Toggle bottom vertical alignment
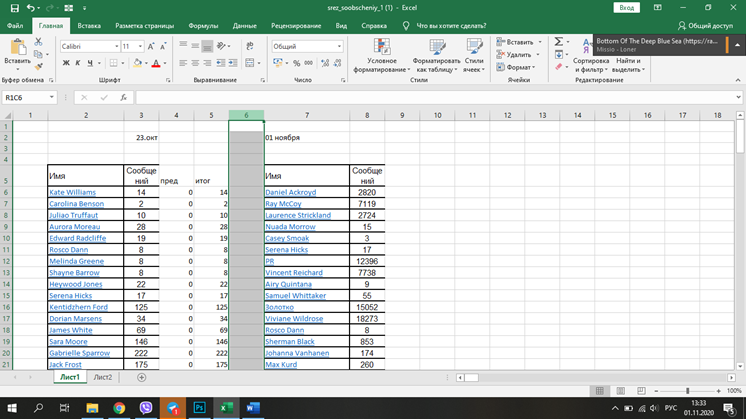The width and height of the screenshot is (747, 420). [x=207, y=46]
